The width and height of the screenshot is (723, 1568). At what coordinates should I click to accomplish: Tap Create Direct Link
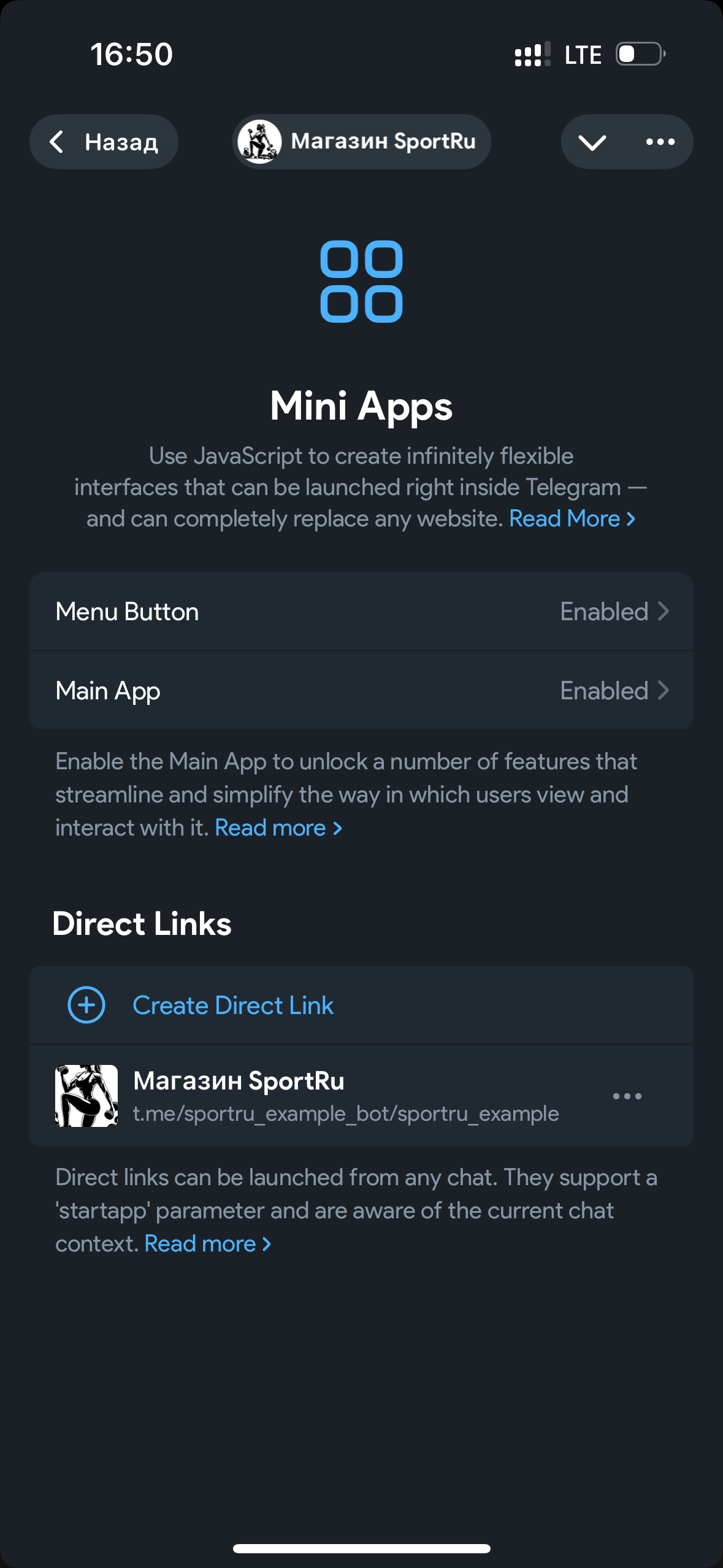coord(233,1005)
